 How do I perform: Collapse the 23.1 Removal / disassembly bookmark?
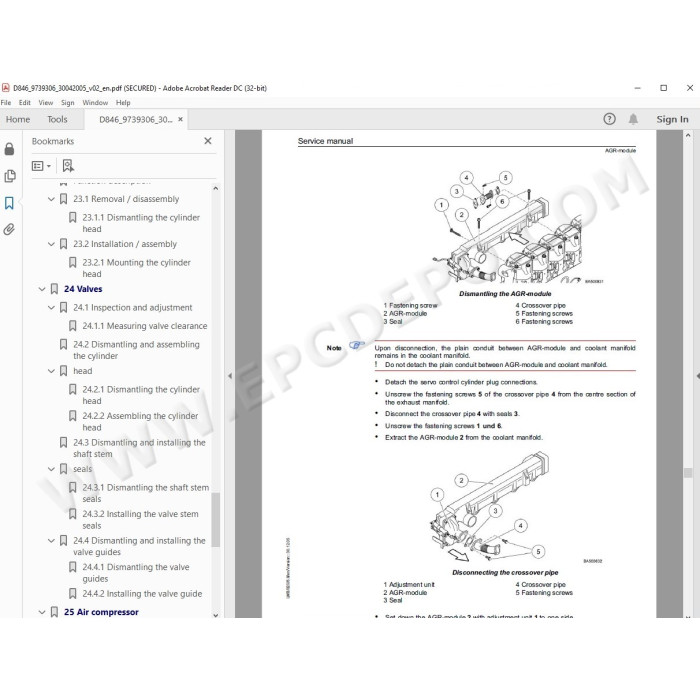51,199
